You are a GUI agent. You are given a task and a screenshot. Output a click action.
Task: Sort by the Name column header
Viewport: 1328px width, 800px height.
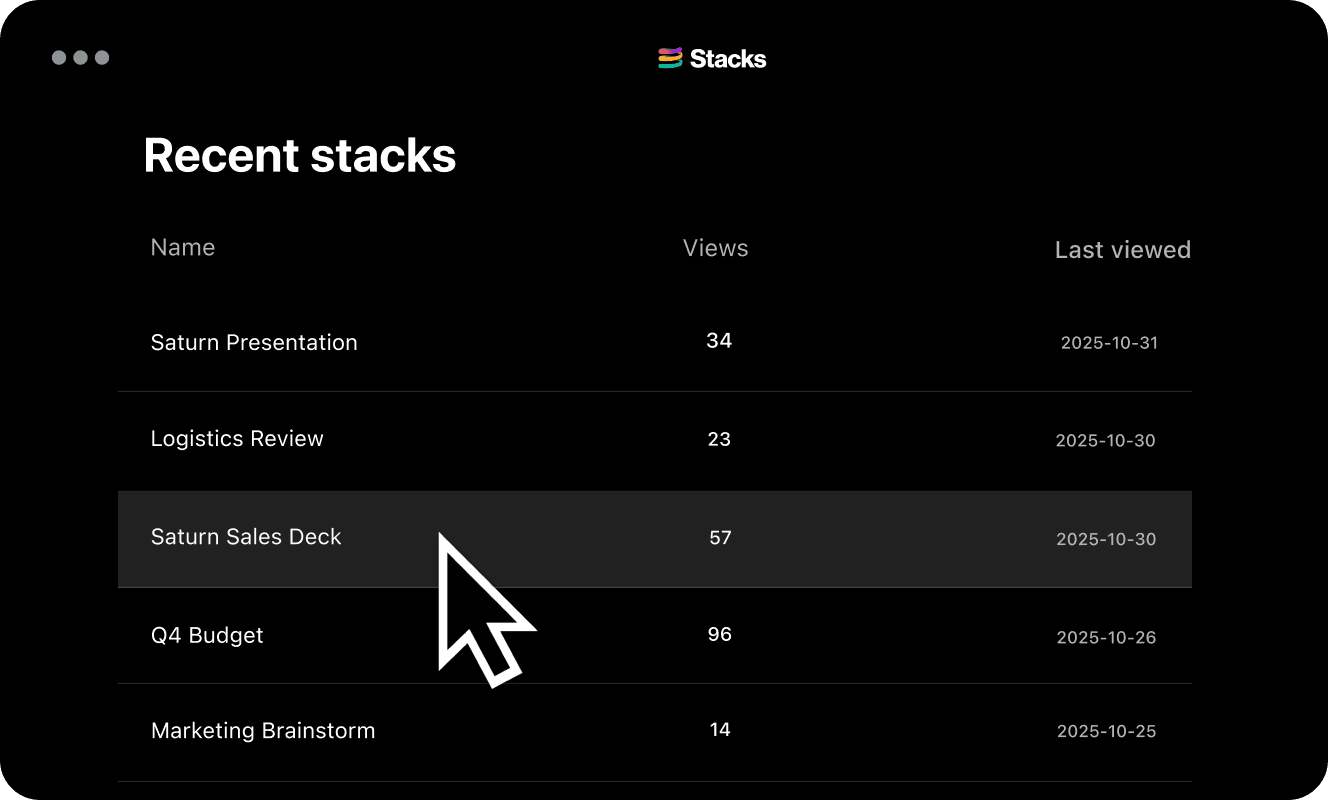point(182,247)
